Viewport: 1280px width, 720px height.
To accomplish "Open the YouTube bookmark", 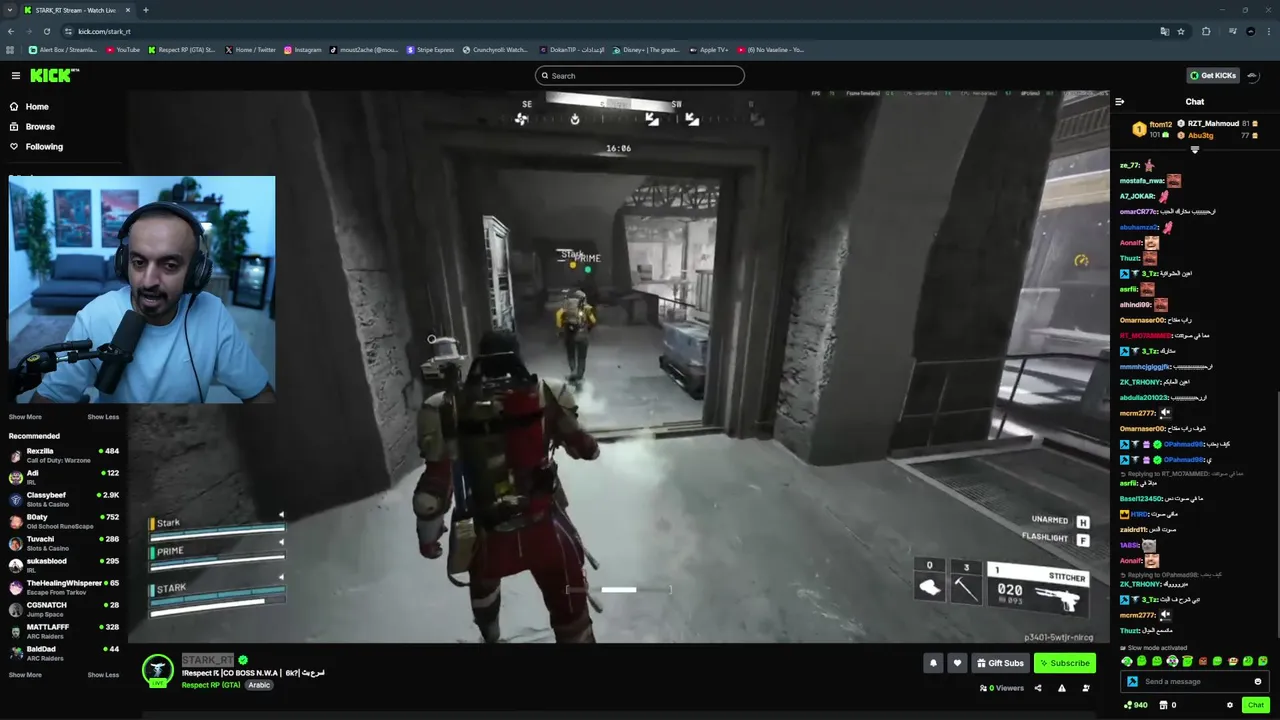I will click(123, 49).
